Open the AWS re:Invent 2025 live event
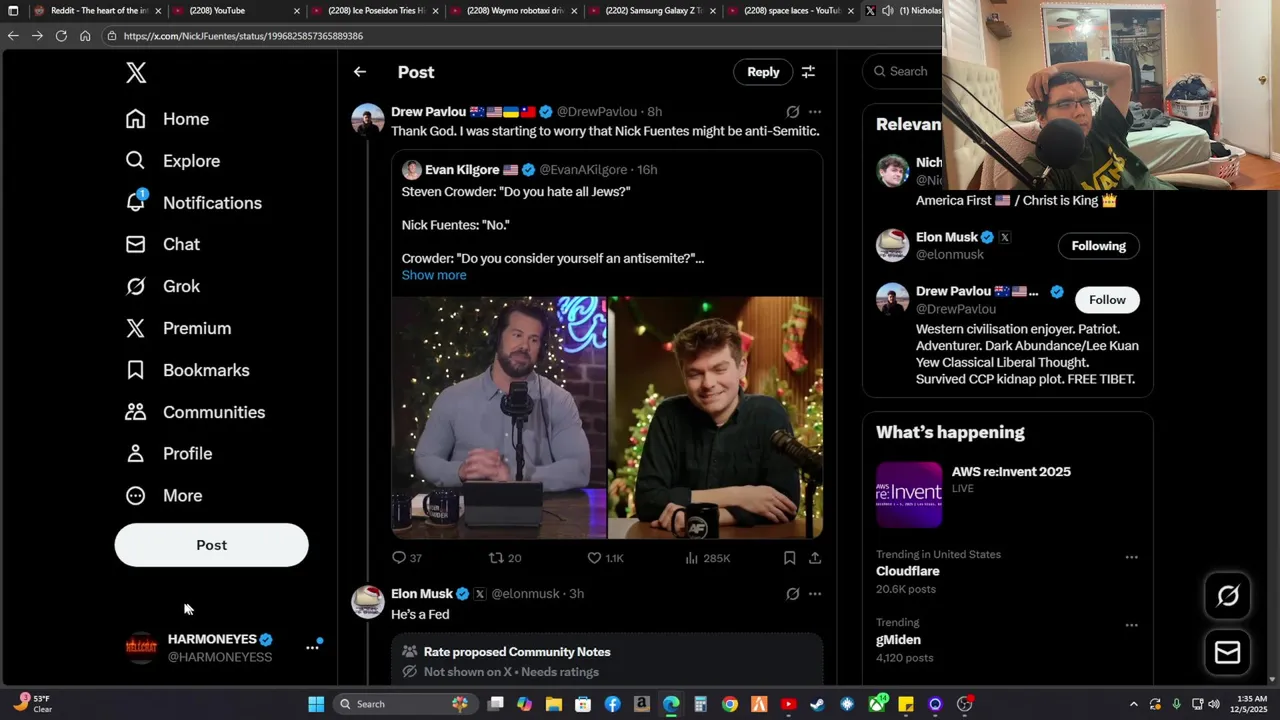Image resolution: width=1280 pixels, height=720 pixels. [1008, 494]
